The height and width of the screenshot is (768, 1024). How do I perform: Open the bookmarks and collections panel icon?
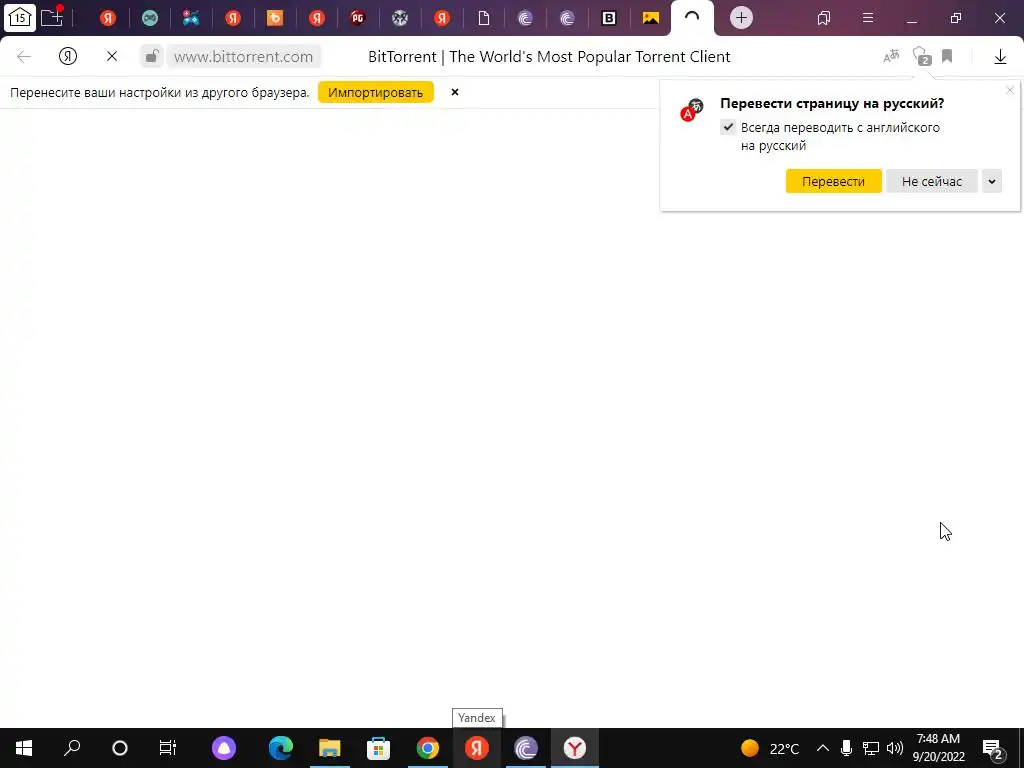click(824, 18)
